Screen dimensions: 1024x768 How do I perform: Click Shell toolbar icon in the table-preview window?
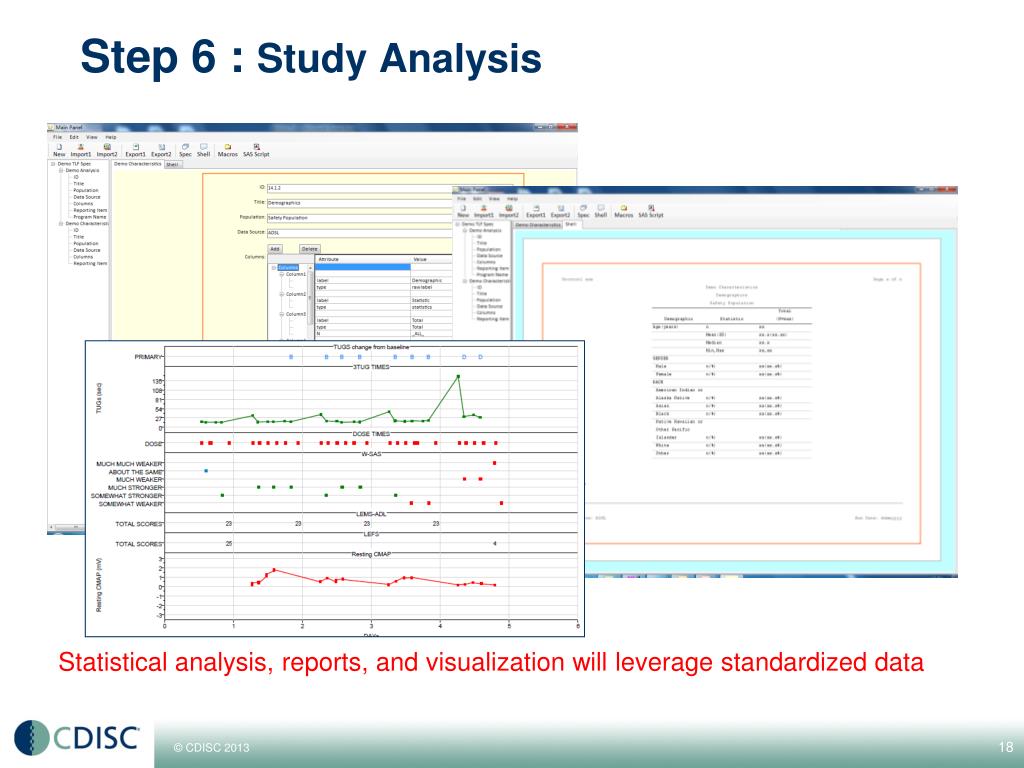(x=601, y=211)
